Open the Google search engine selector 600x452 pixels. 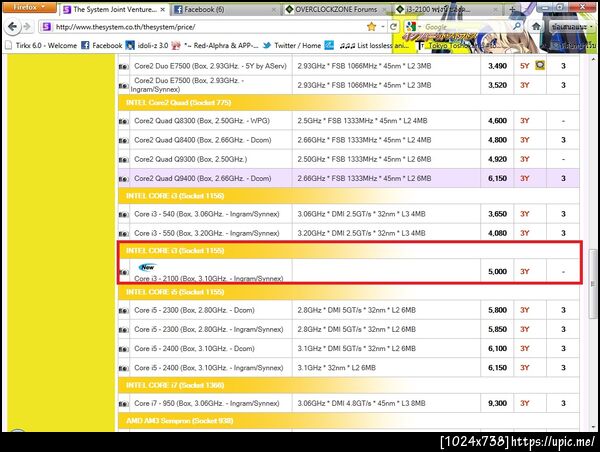coord(413,26)
